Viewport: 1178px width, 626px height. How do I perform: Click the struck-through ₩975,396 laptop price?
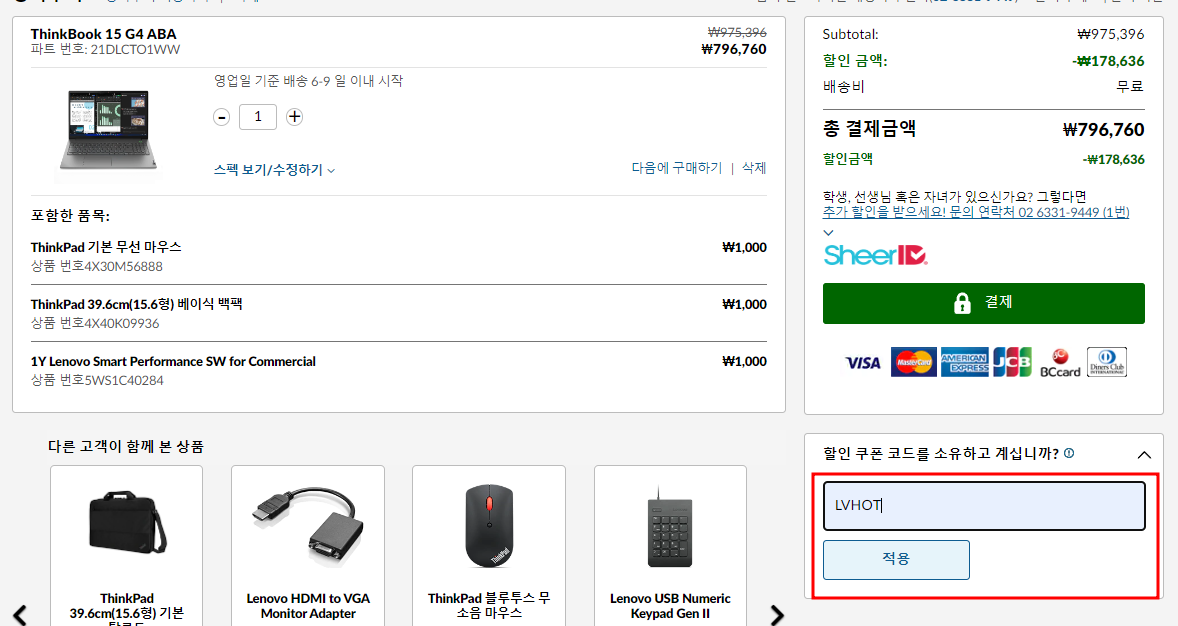737,32
